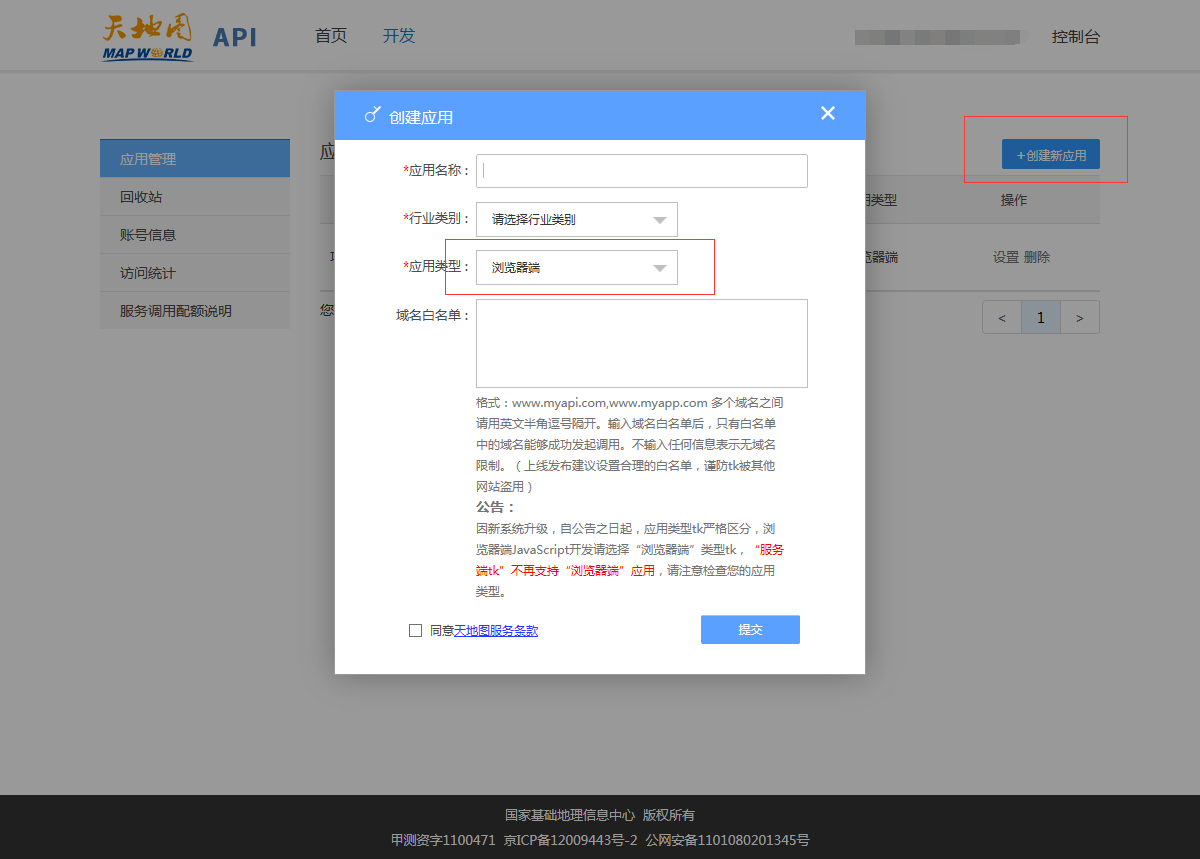Viewport: 1200px width, 859px height.
Task: Close the 创建应用 dialog
Action: tap(827, 113)
